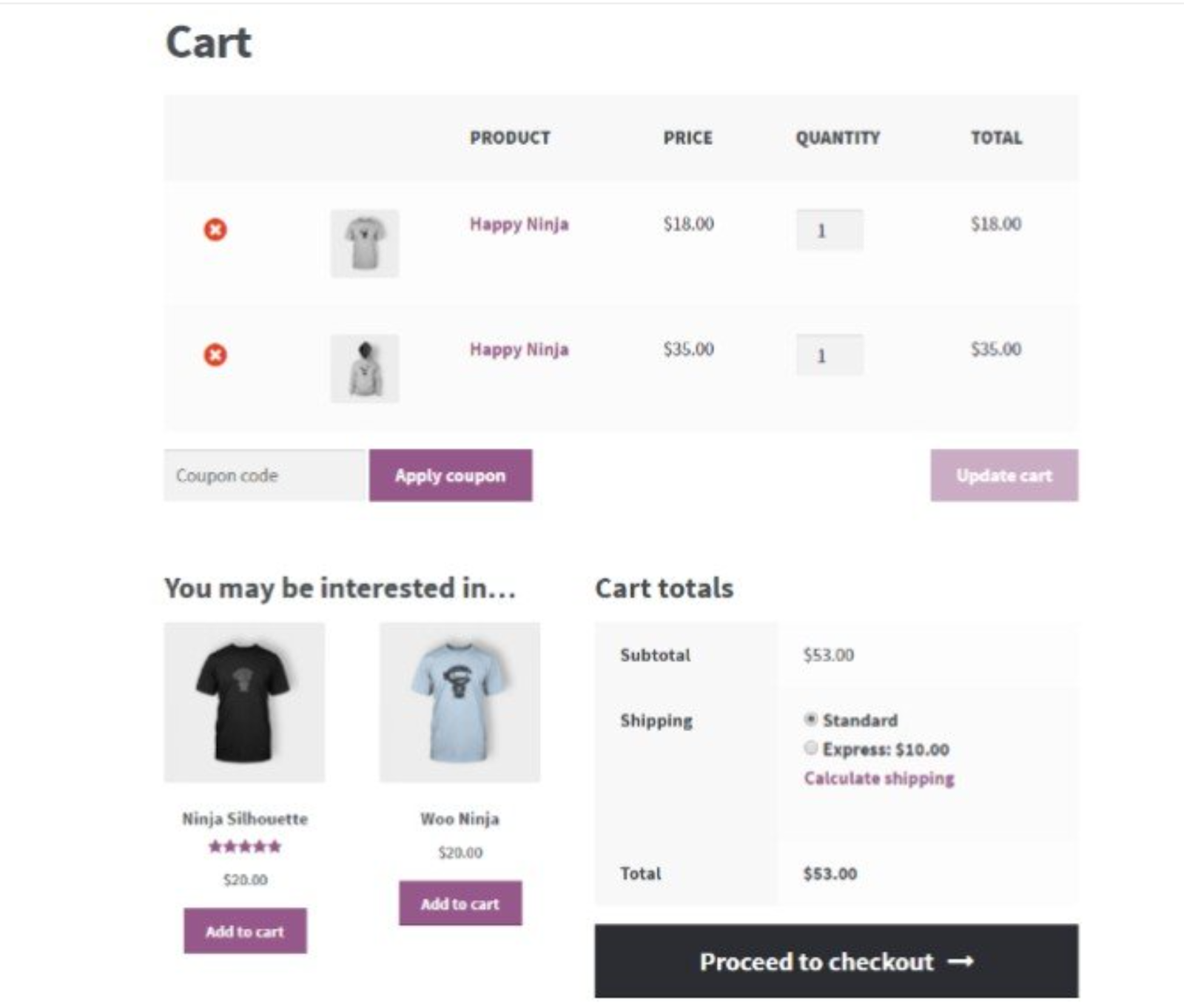Click the Update cart button
The height and width of the screenshot is (1008, 1184).
point(1004,475)
